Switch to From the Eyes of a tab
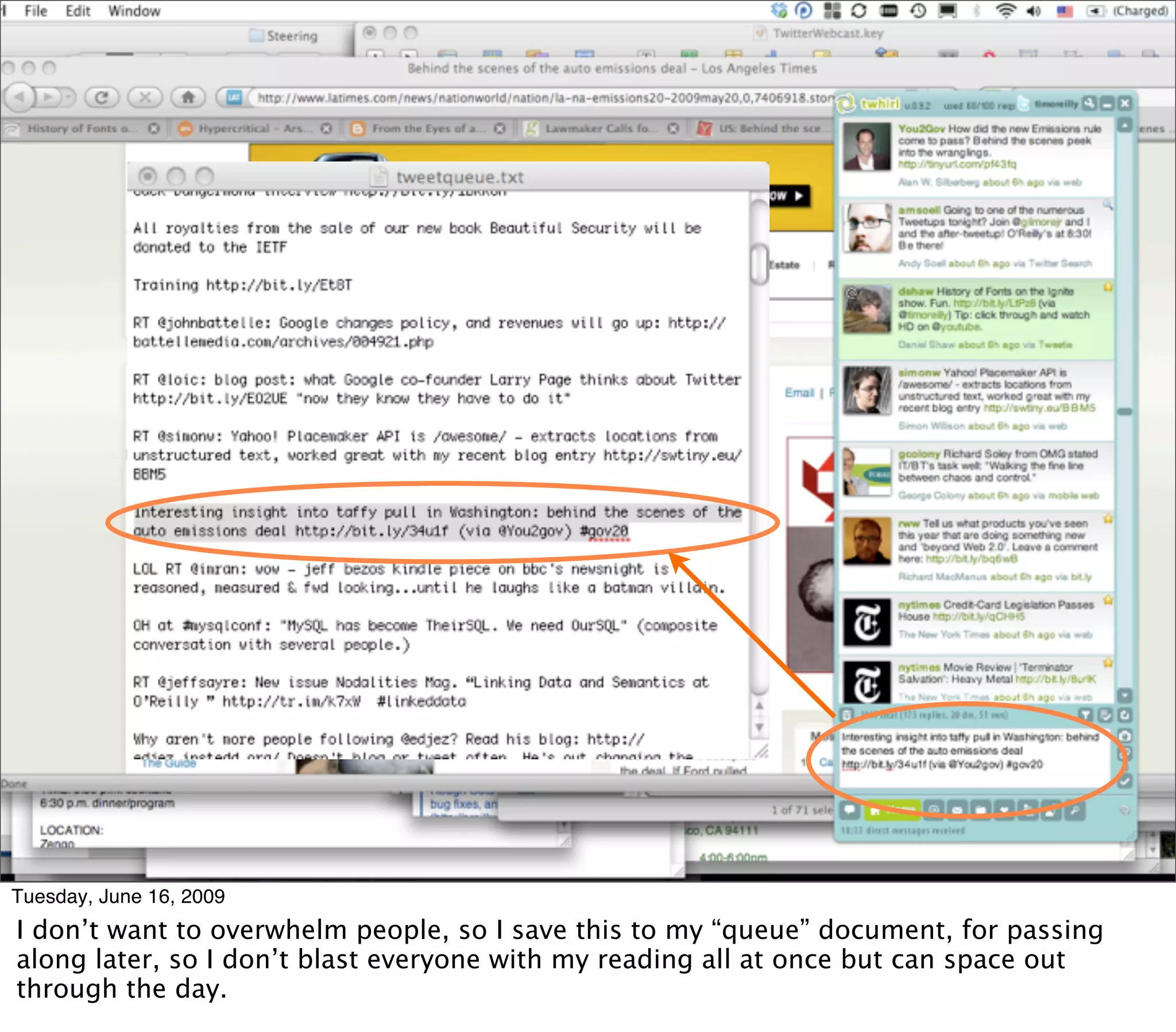Image resolution: width=1176 pixels, height=1032 pixels. pos(428,128)
